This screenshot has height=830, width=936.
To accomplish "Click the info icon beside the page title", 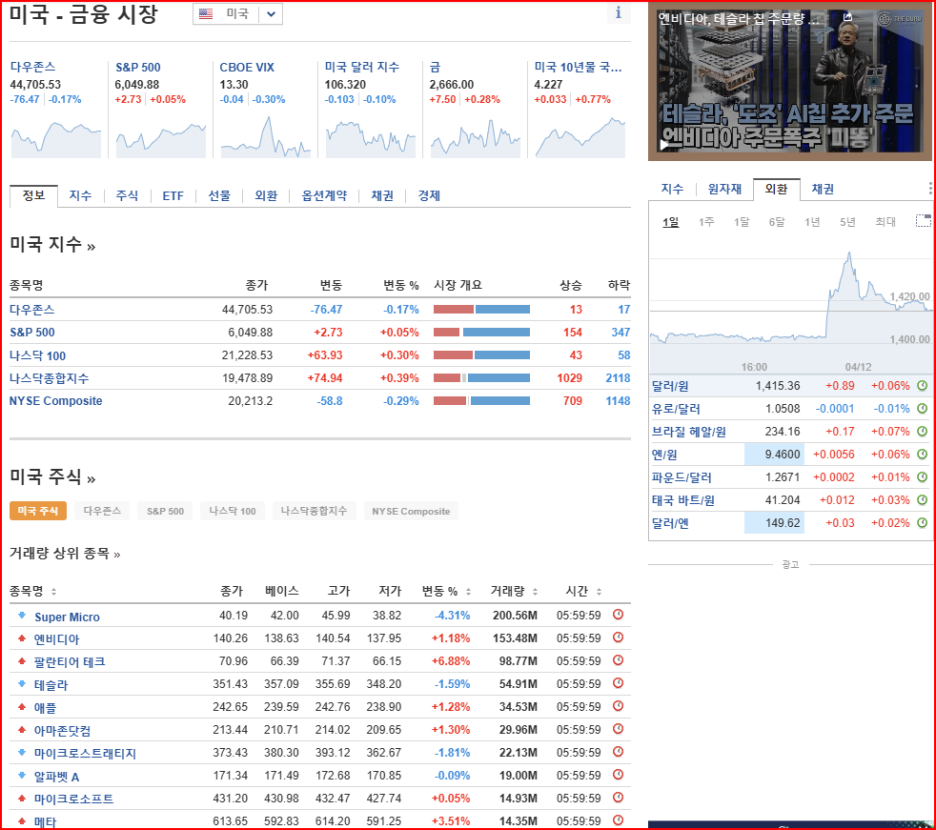I will click(618, 13).
